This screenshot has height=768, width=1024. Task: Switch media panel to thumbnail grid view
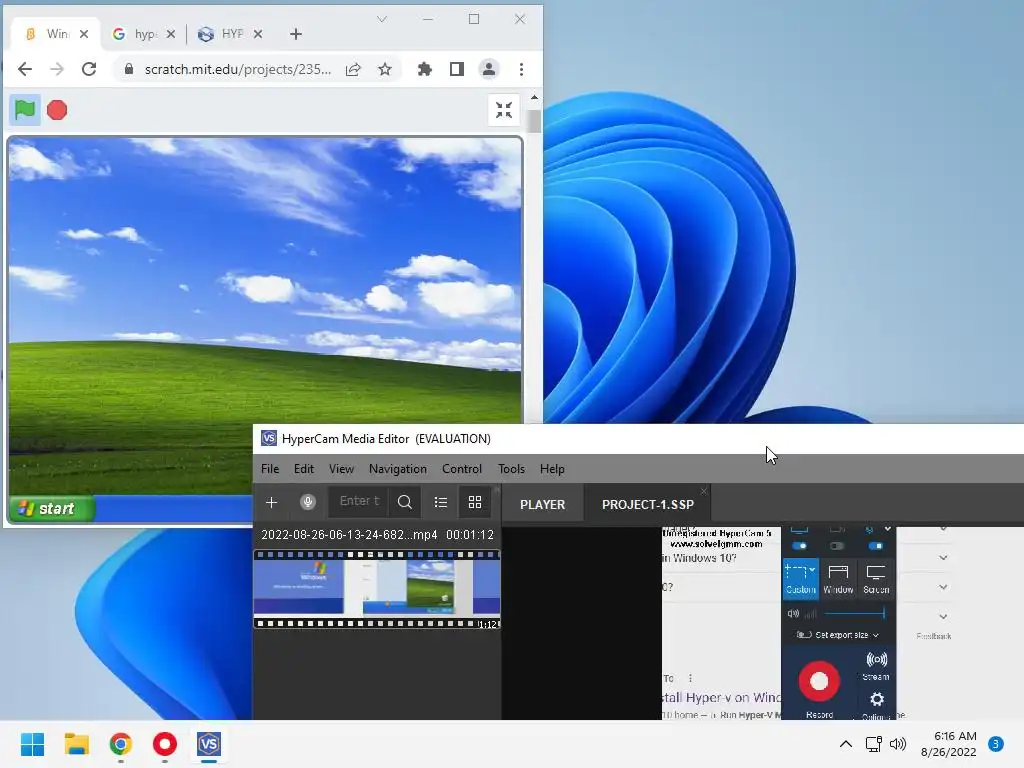click(475, 502)
